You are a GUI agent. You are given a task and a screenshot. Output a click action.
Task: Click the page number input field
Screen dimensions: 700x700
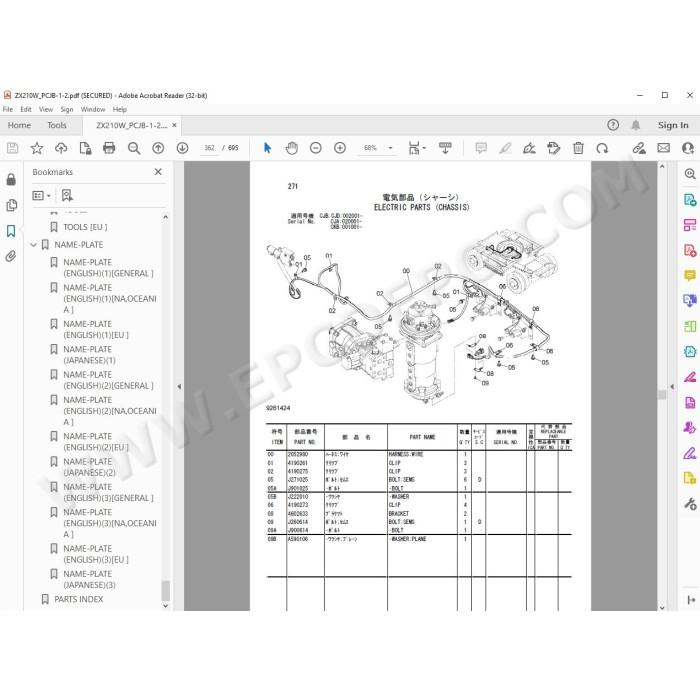[x=209, y=148]
